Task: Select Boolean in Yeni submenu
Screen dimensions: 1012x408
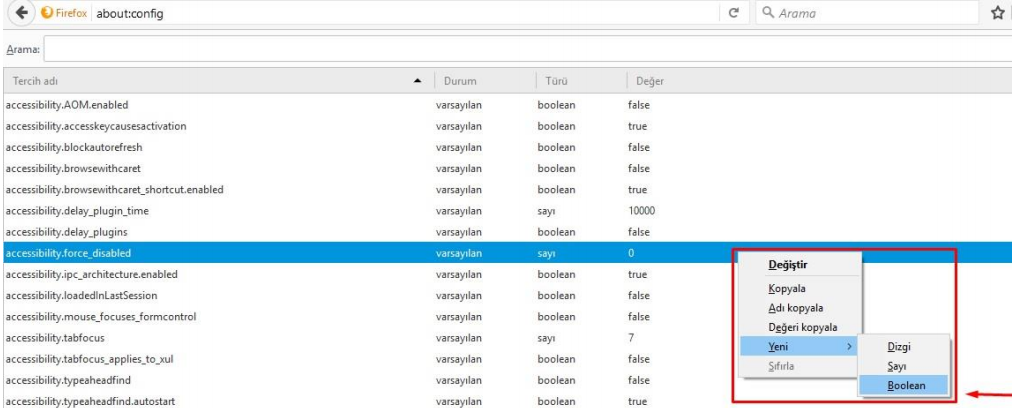Action: click(x=904, y=385)
